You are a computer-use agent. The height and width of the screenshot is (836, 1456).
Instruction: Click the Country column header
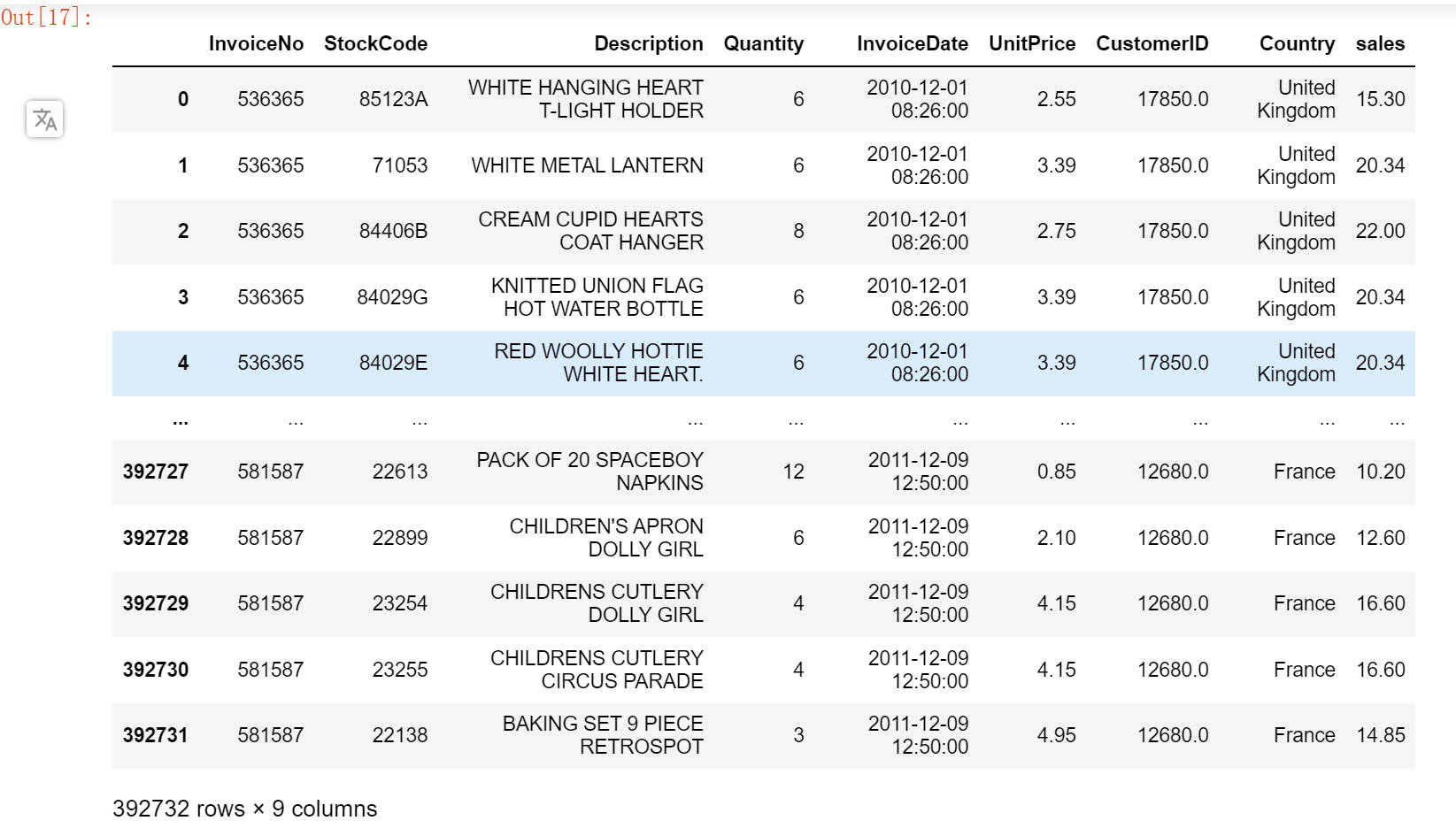pos(1297,43)
